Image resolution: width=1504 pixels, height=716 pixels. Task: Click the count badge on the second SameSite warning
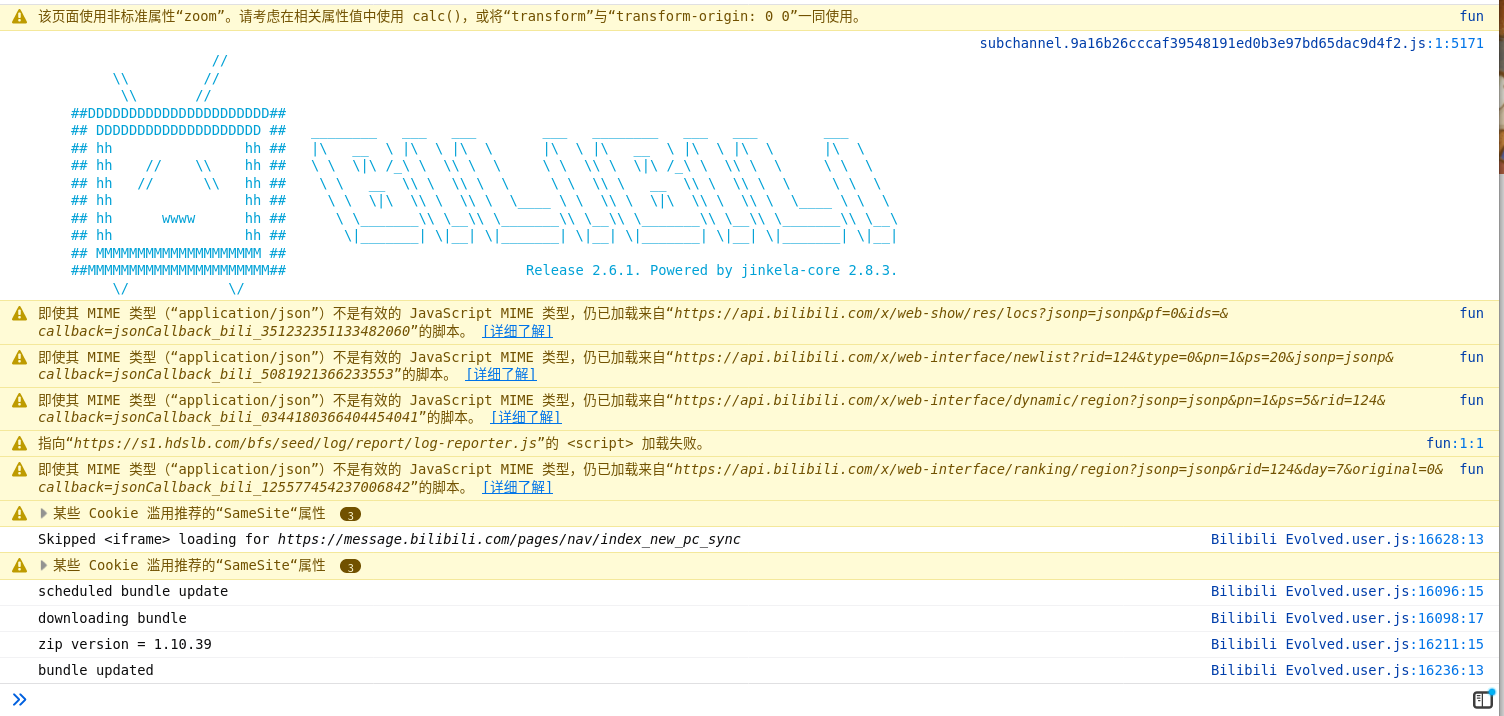pyautogui.click(x=350, y=565)
